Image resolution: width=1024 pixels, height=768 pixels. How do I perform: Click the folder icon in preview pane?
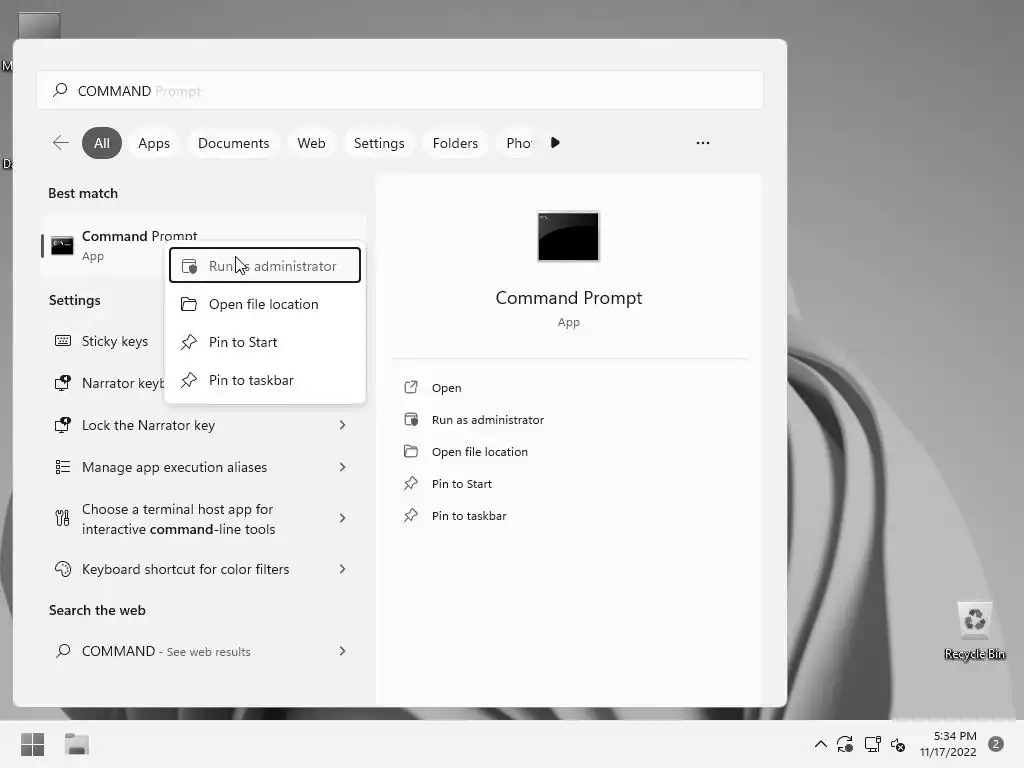click(411, 451)
